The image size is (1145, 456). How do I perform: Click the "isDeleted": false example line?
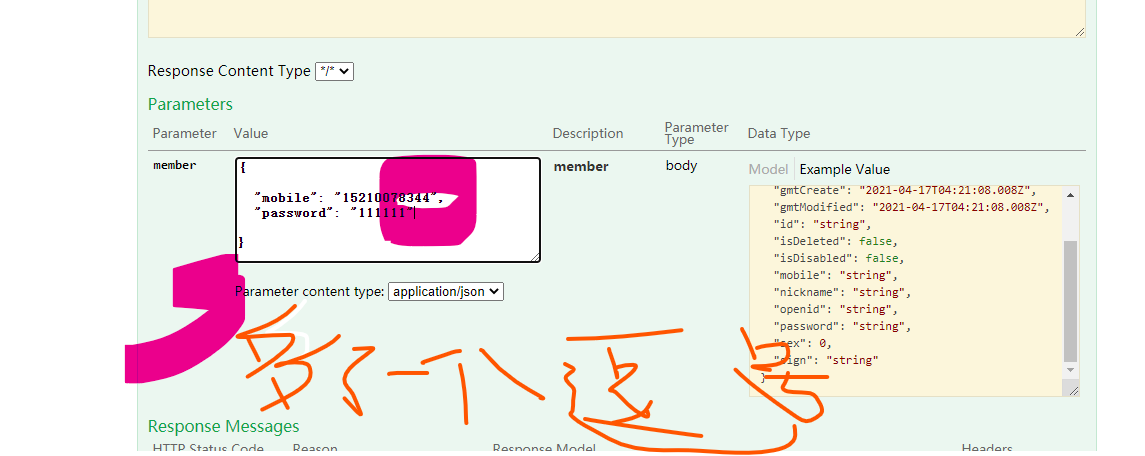click(x=835, y=241)
